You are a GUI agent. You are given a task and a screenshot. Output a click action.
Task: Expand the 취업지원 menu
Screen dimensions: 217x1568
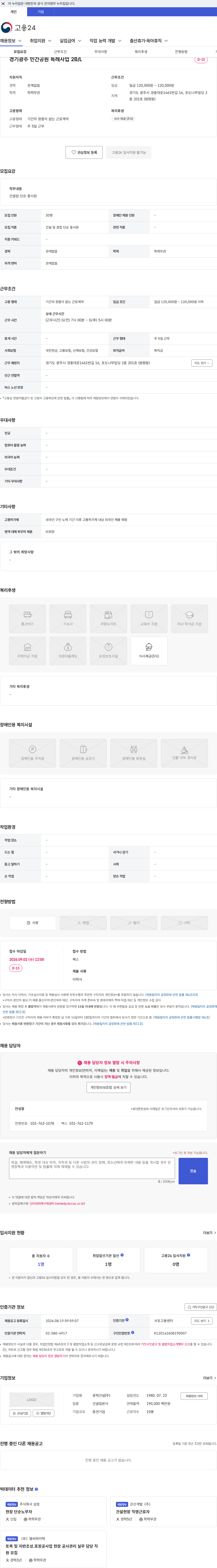pos(41,41)
